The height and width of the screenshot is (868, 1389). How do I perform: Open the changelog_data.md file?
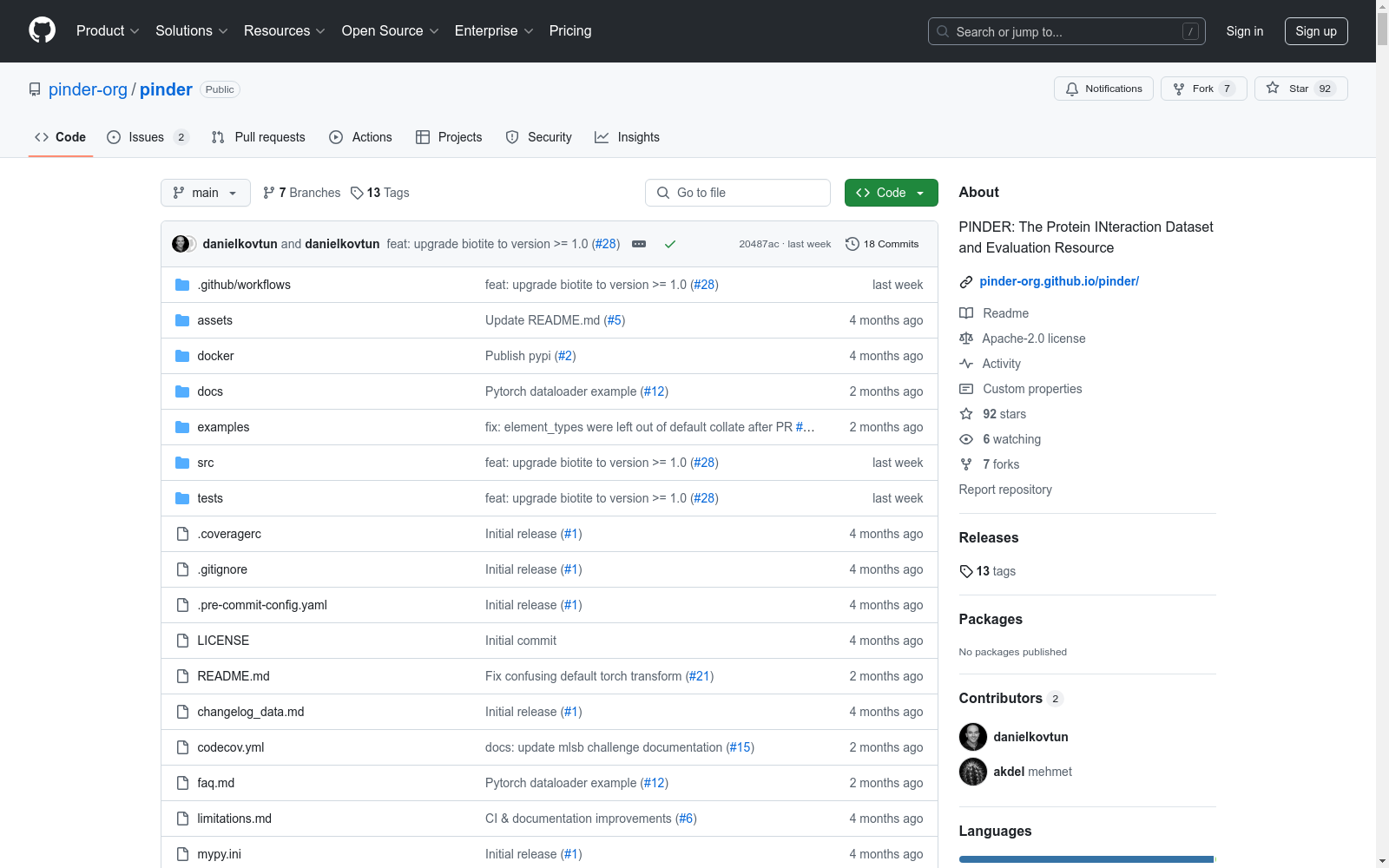pyautogui.click(x=251, y=712)
